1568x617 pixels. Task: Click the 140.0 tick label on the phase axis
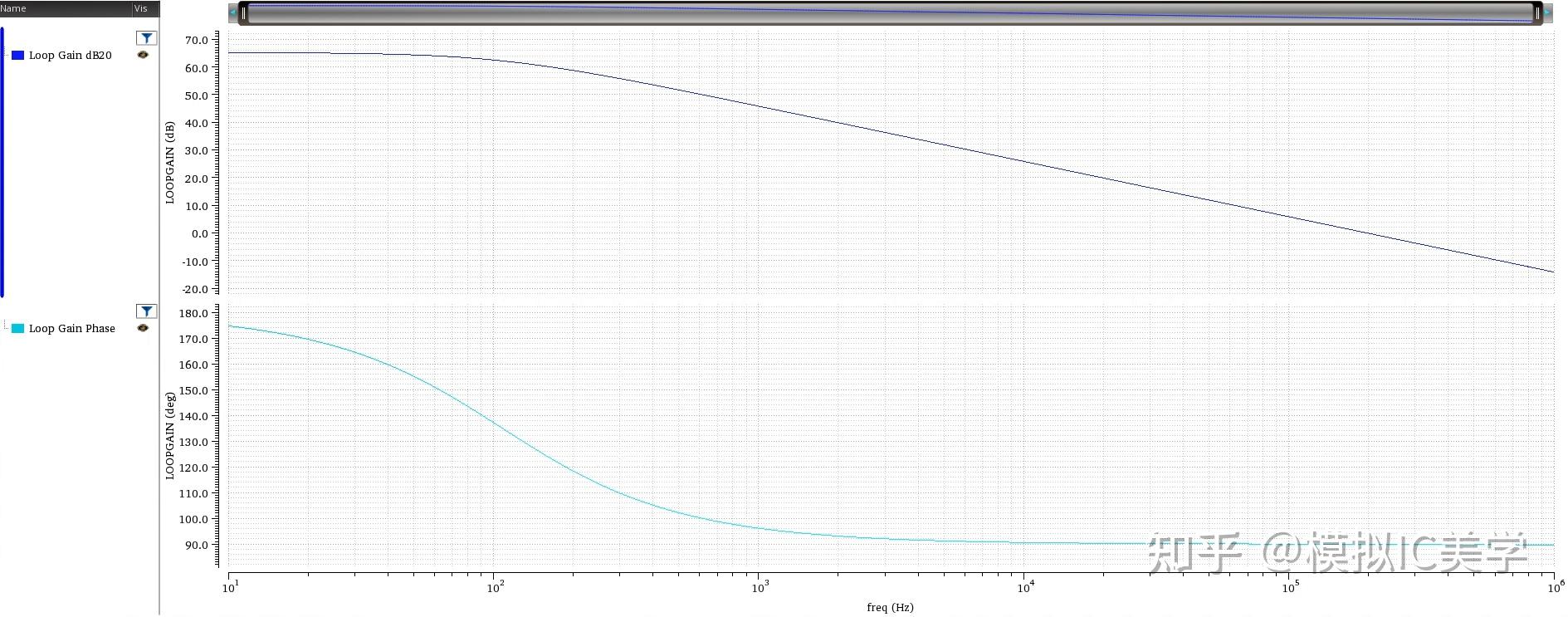tap(194, 416)
